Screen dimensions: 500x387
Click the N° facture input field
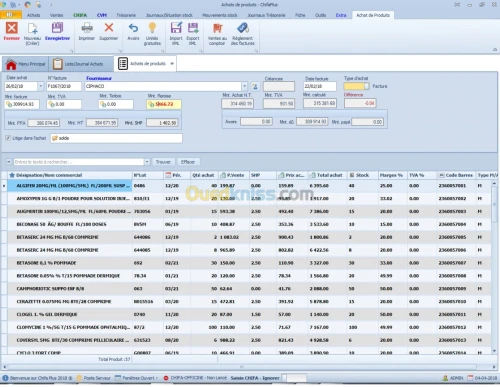pyautogui.click(x=64, y=86)
